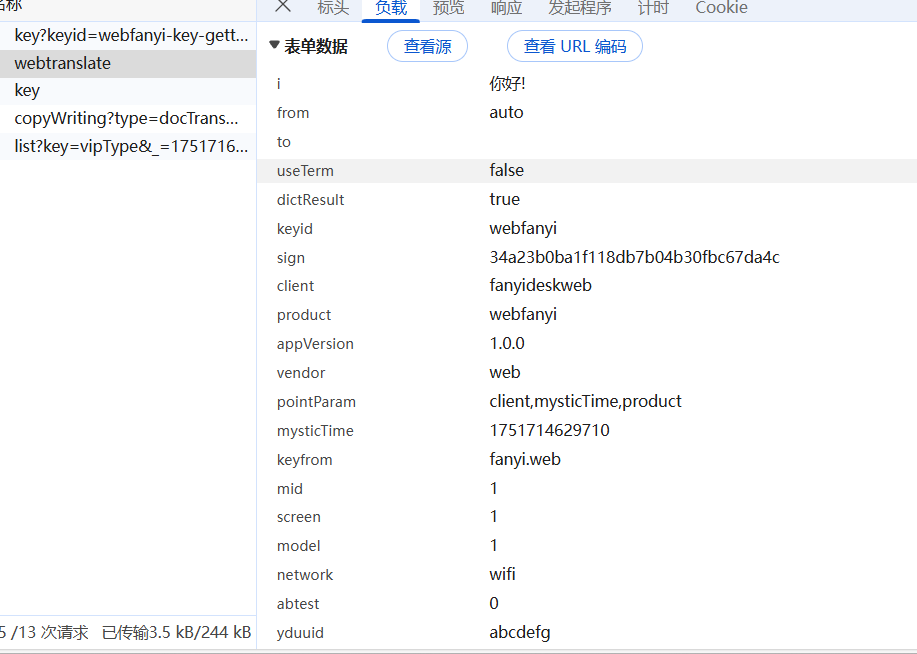Screen dimensions: 917x654
Task: Select the request named key
Action: [128, 91]
